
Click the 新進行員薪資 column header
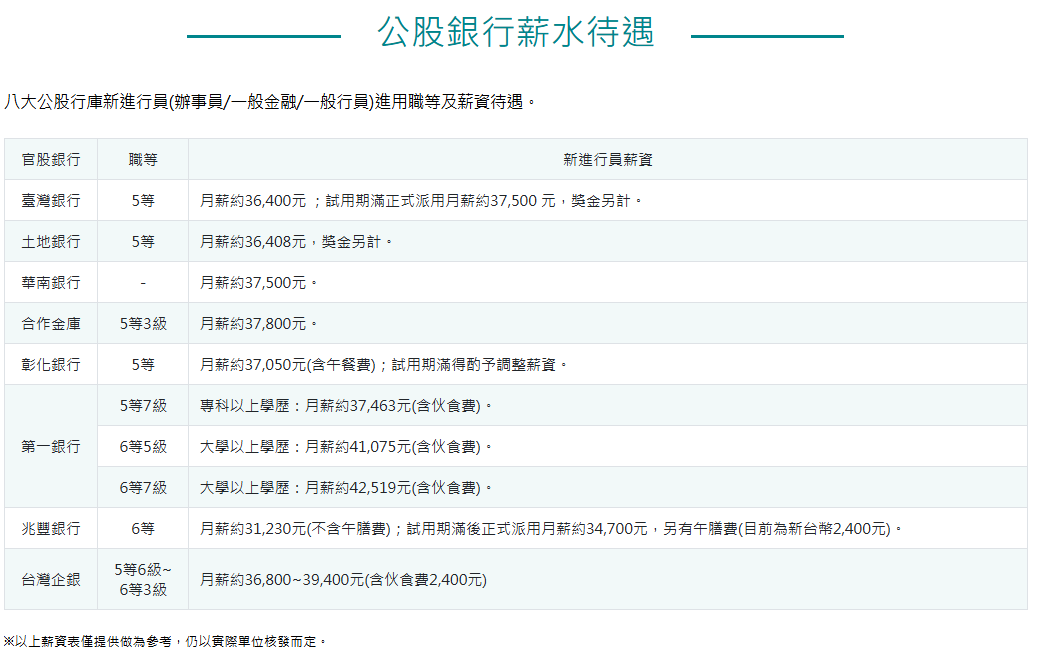point(607,160)
